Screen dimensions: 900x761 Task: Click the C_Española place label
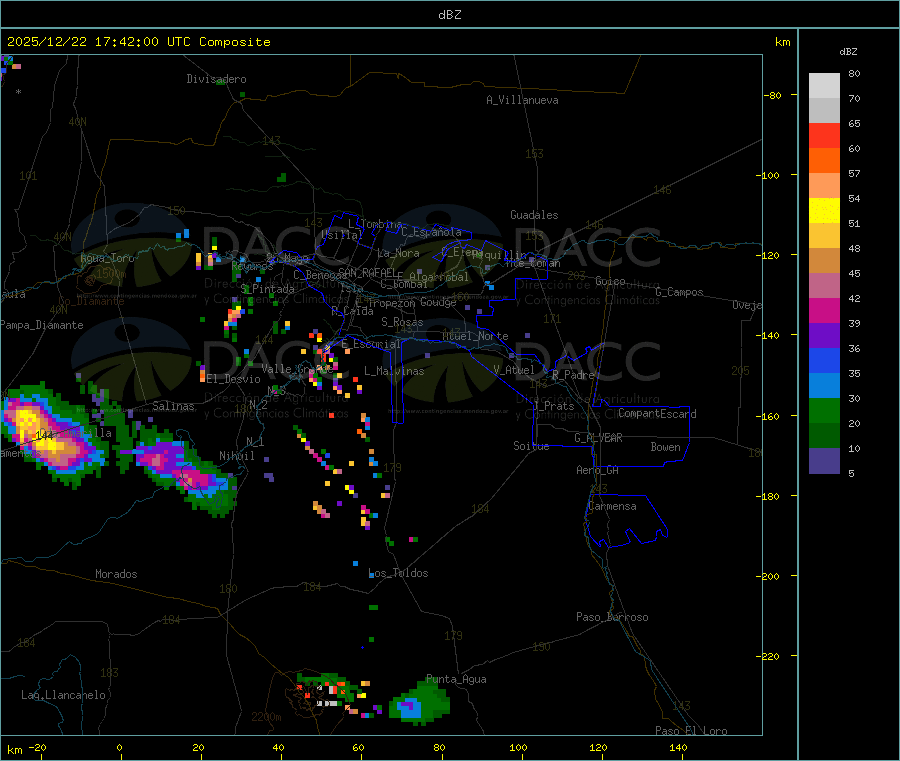tap(432, 232)
